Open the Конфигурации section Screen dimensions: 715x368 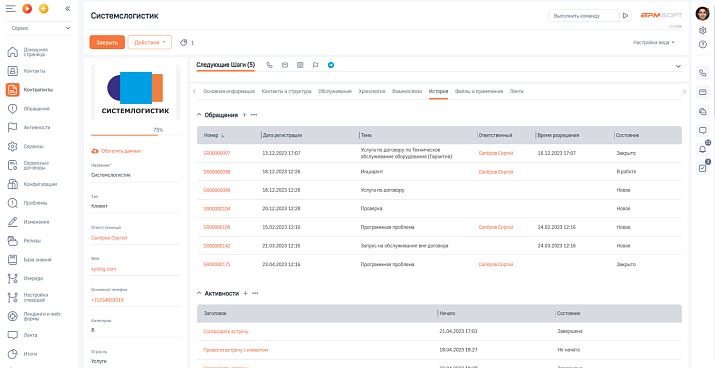coord(39,184)
